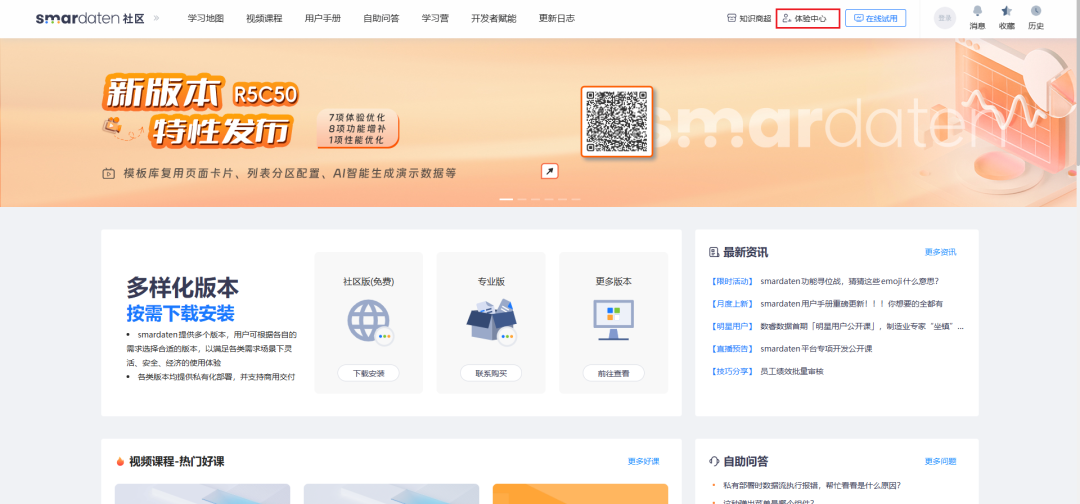Viewport: 1080px width, 504px height.
Task: Open 【技巧分享】 员工绩效批量审核 item
Action: click(766, 371)
